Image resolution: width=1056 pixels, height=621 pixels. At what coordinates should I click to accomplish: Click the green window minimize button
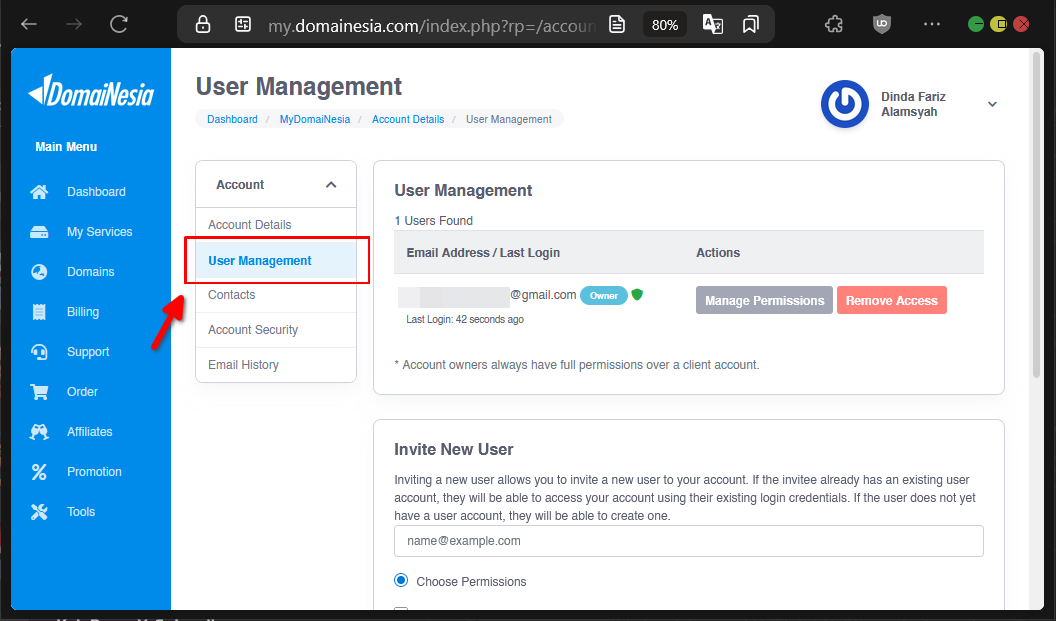(976, 24)
